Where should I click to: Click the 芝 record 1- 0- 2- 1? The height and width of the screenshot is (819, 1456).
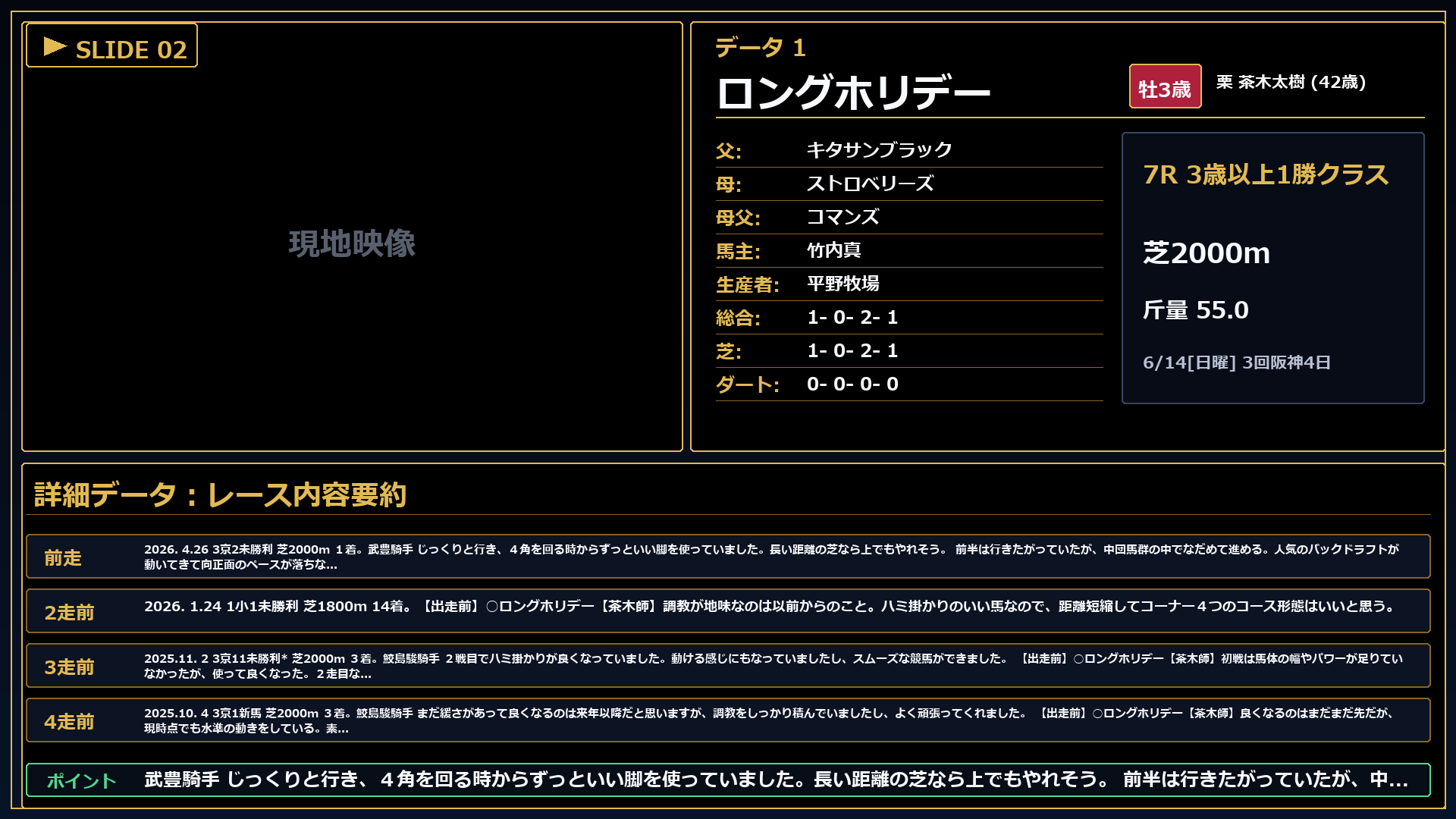(x=852, y=350)
